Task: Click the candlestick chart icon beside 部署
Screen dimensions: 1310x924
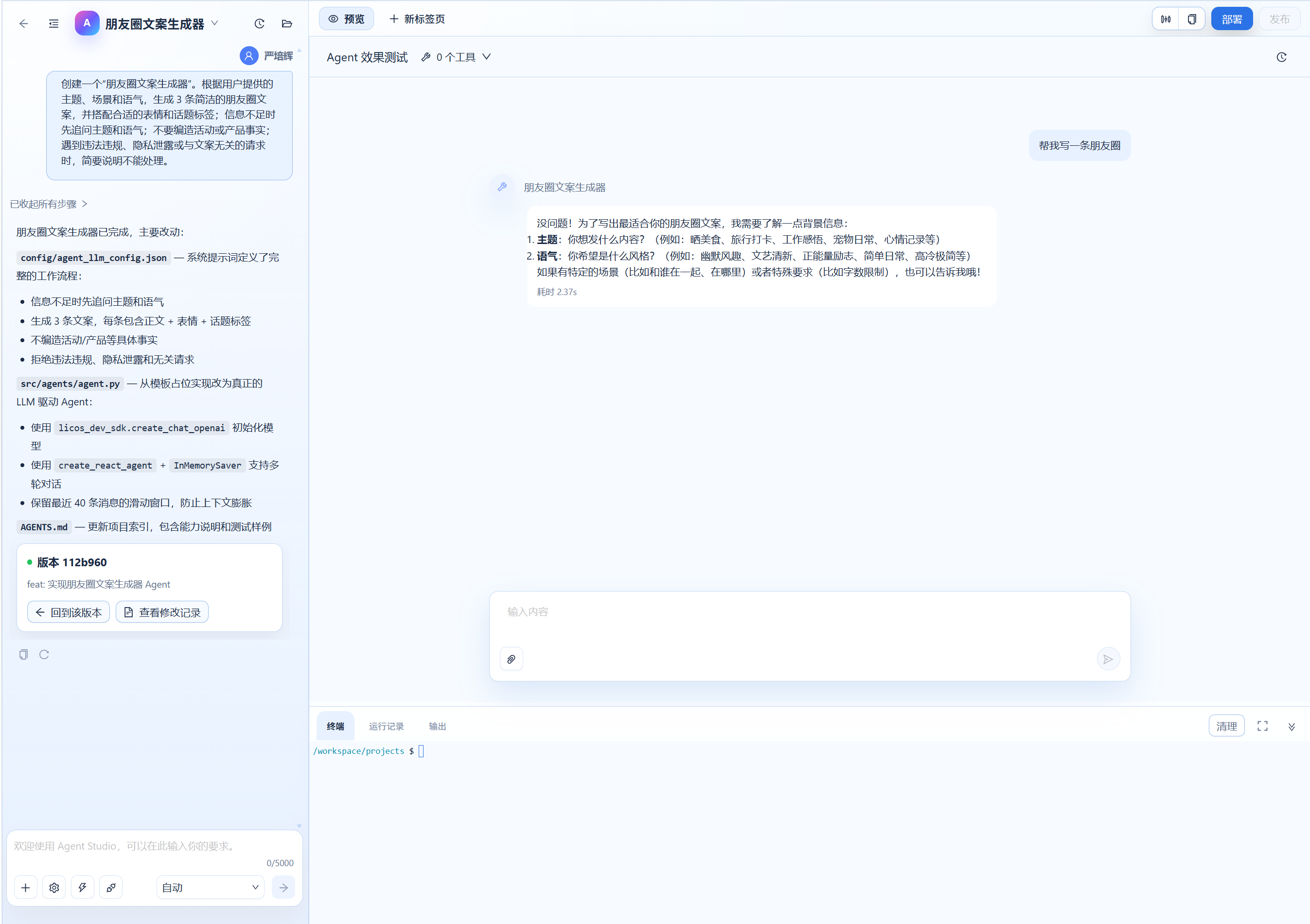Action: click(1166, 19)
